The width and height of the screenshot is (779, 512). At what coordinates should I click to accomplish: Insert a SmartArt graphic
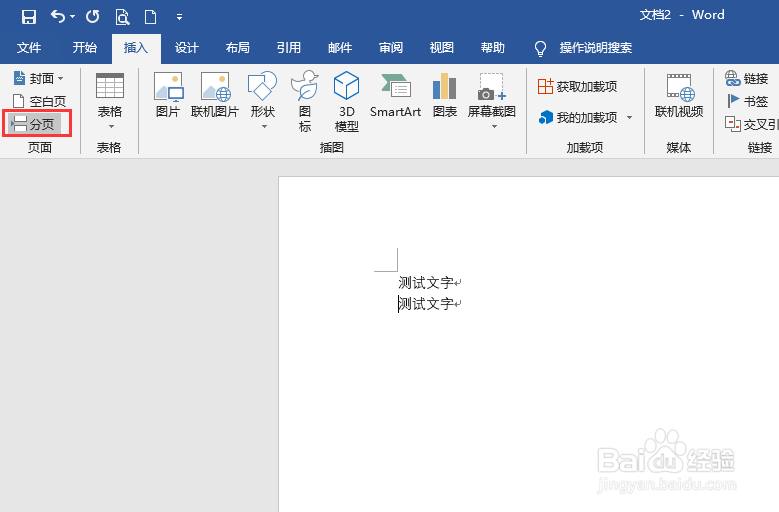pyautogui.click(x=395, y=94)
